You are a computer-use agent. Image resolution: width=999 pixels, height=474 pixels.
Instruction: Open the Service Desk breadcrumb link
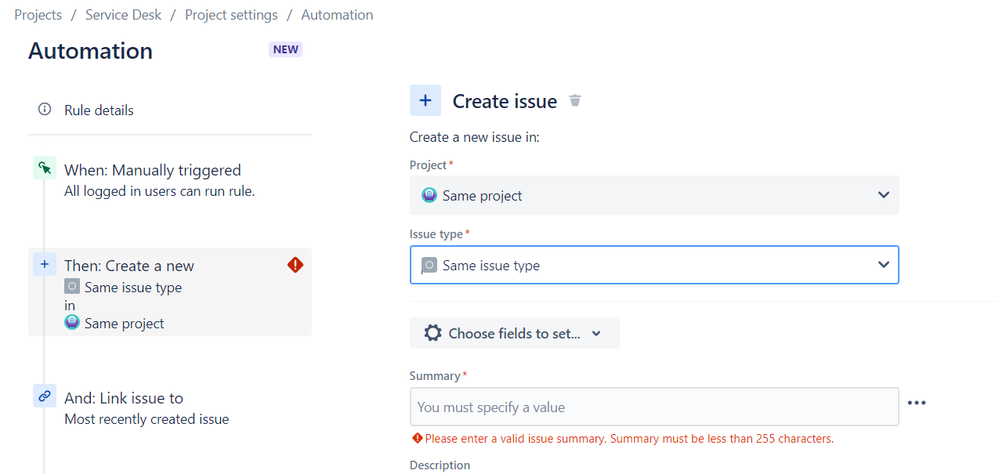[x=124, y=15]
